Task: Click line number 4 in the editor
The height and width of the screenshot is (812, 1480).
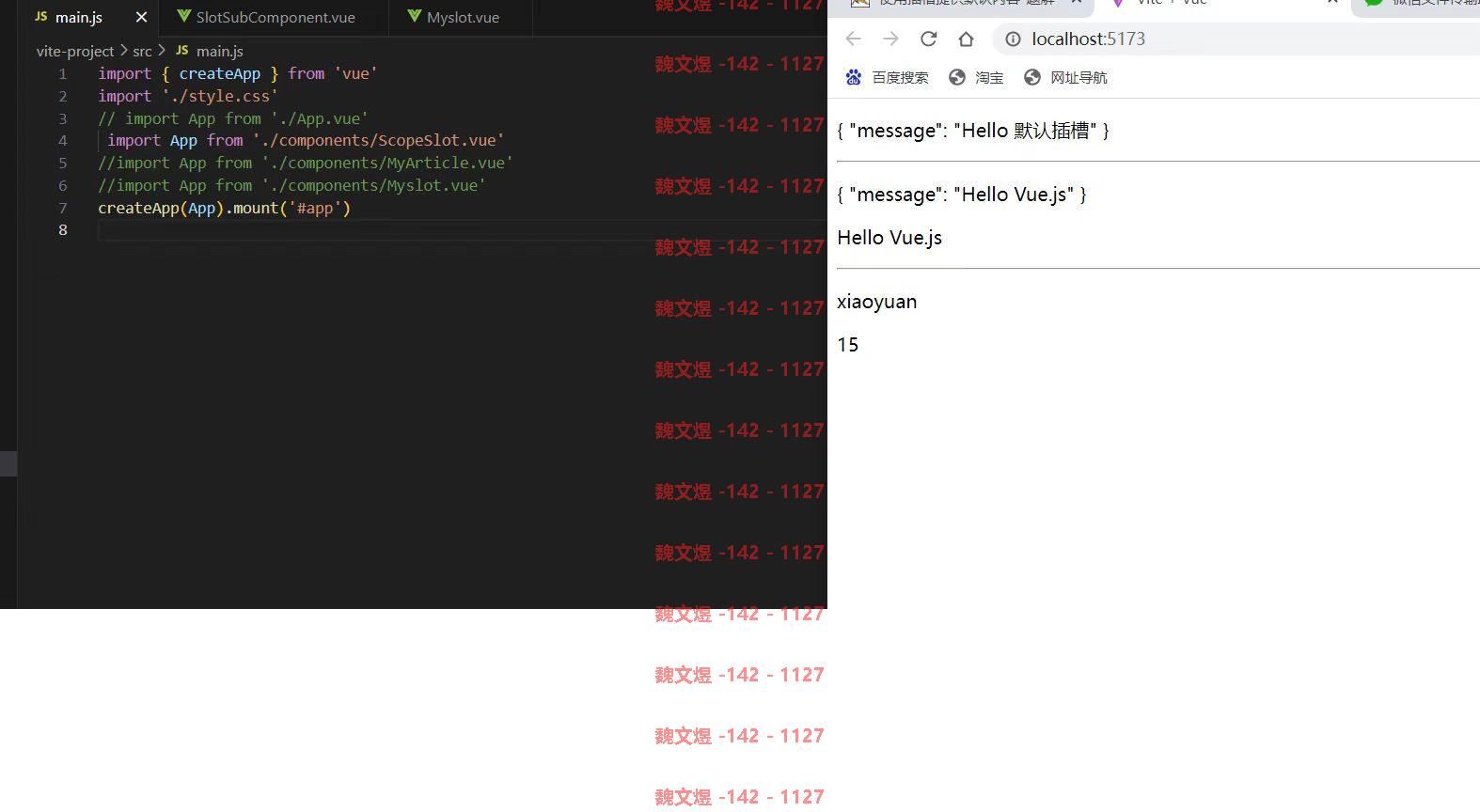Action: click(x=63, y=141)
